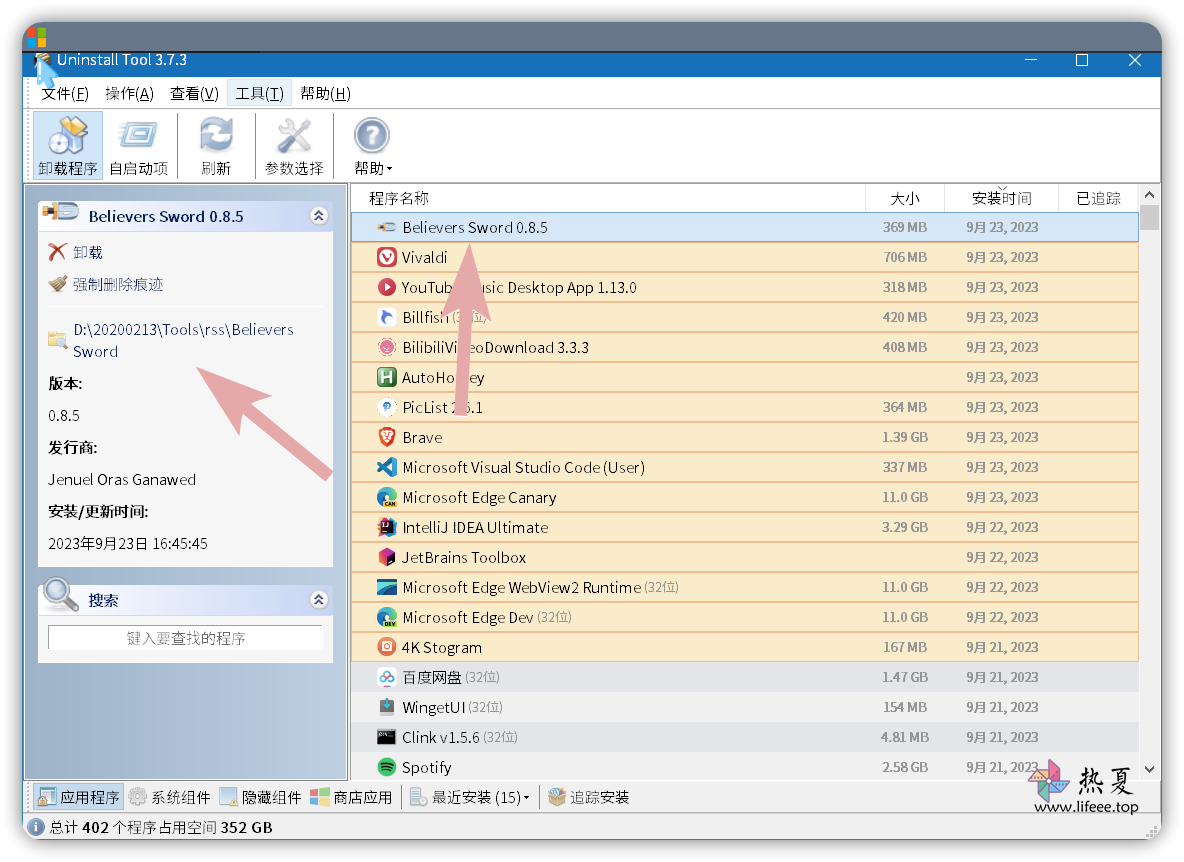Switch to 商店应用 tab

point(351,797)
